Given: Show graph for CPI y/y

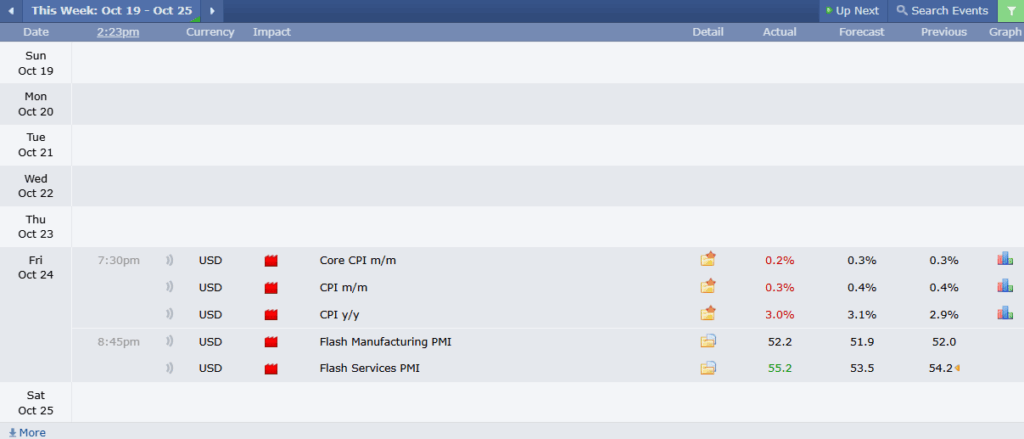Looking at the screenshot, I should (x=1005, y=313).
